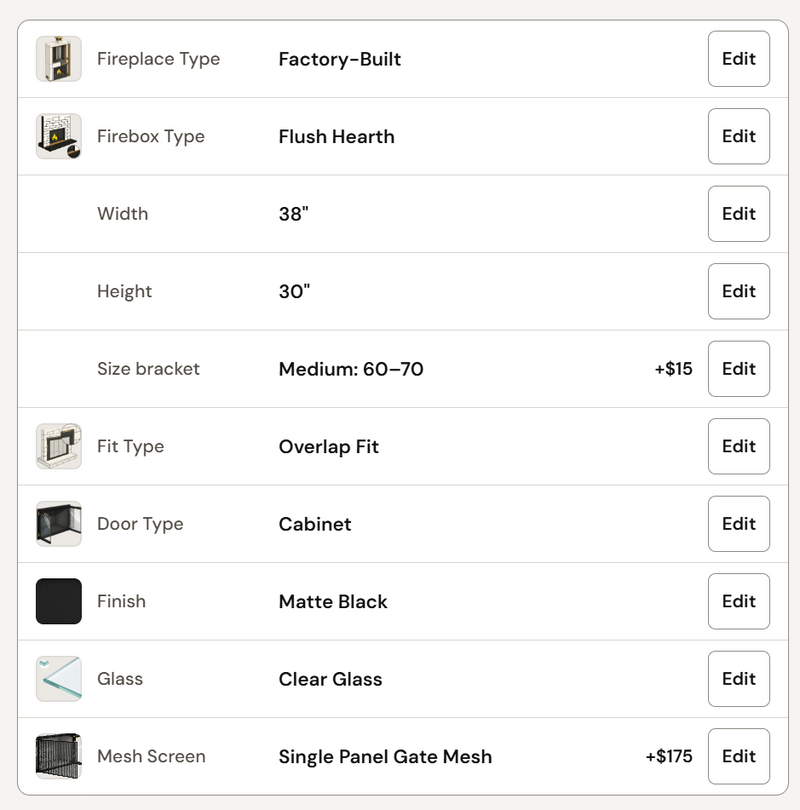The height and width of the screenshot is (810, 800).
Task: Edit the Fit Type choice
Action: 739,446
